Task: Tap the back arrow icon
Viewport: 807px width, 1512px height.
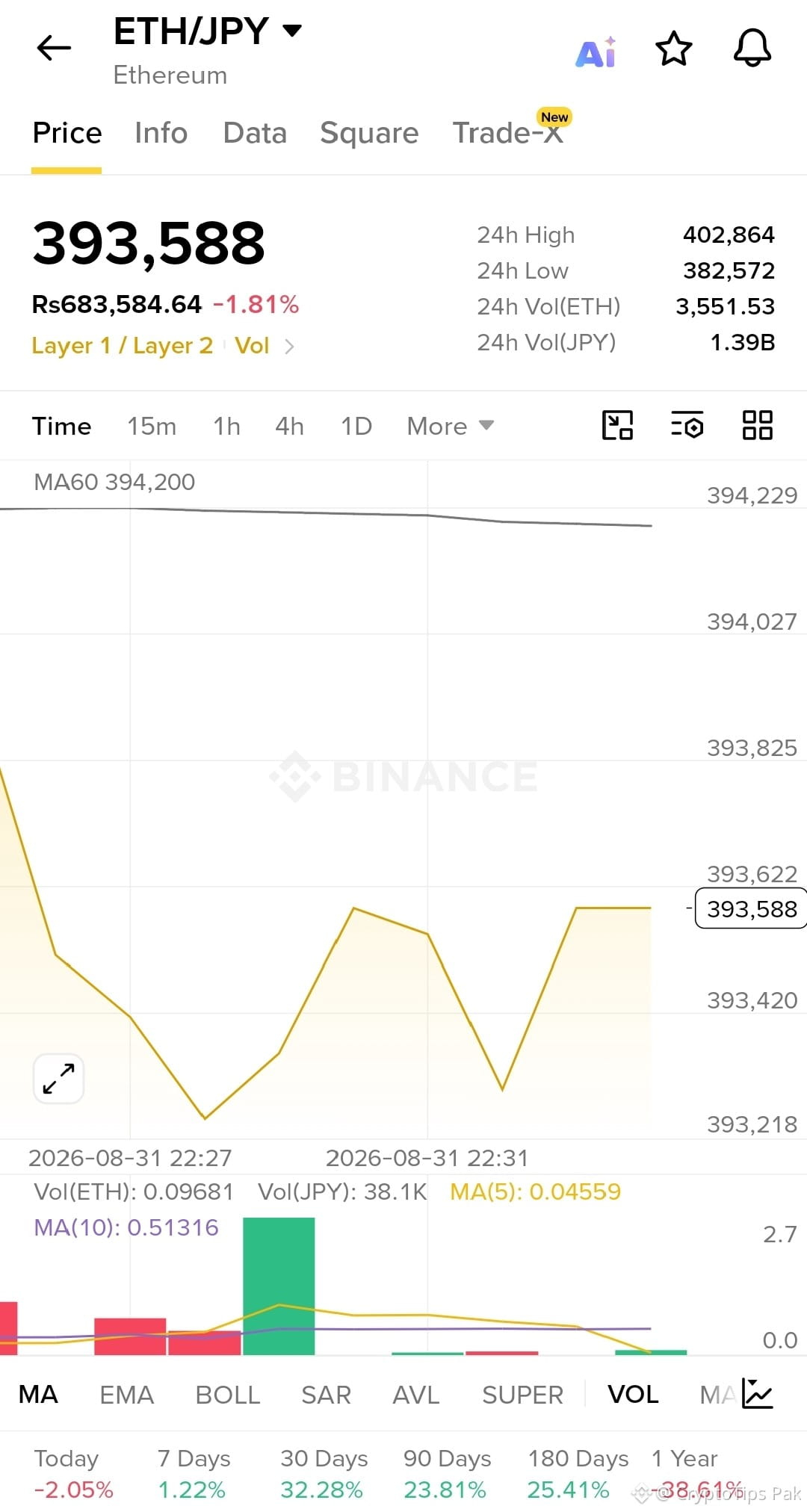Action: click(54, 49)
